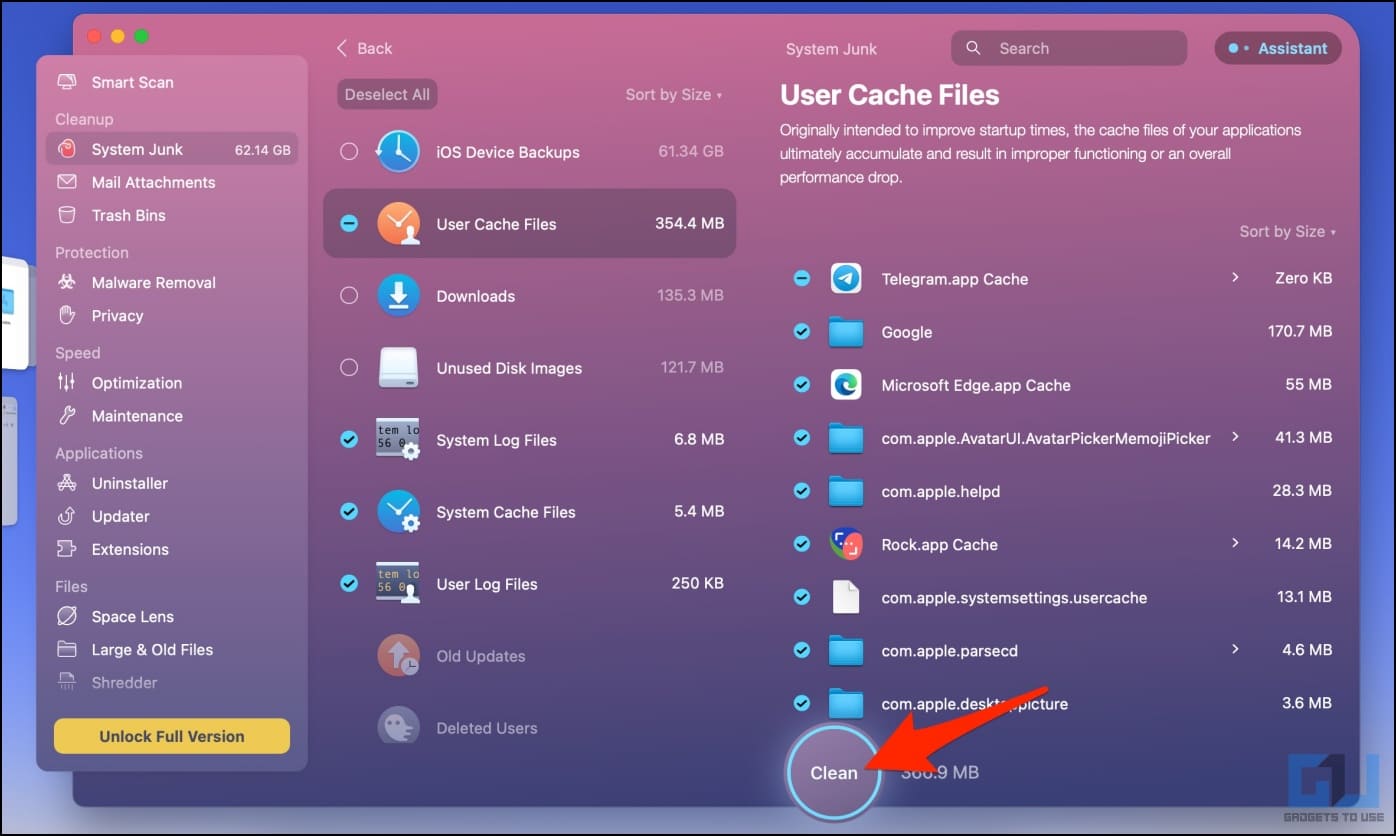The width and height of the screenshot is (1396, 836).
Task: Click the System Junk title text
Action: pos(831,49)
